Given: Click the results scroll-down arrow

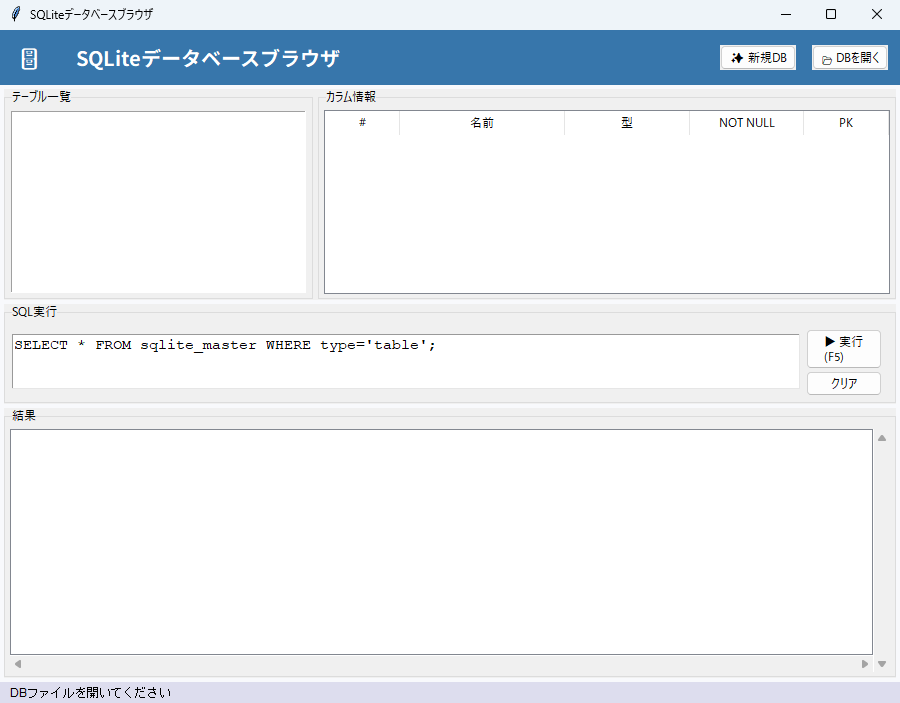Looking at the screenshot, I should point(882,664).
